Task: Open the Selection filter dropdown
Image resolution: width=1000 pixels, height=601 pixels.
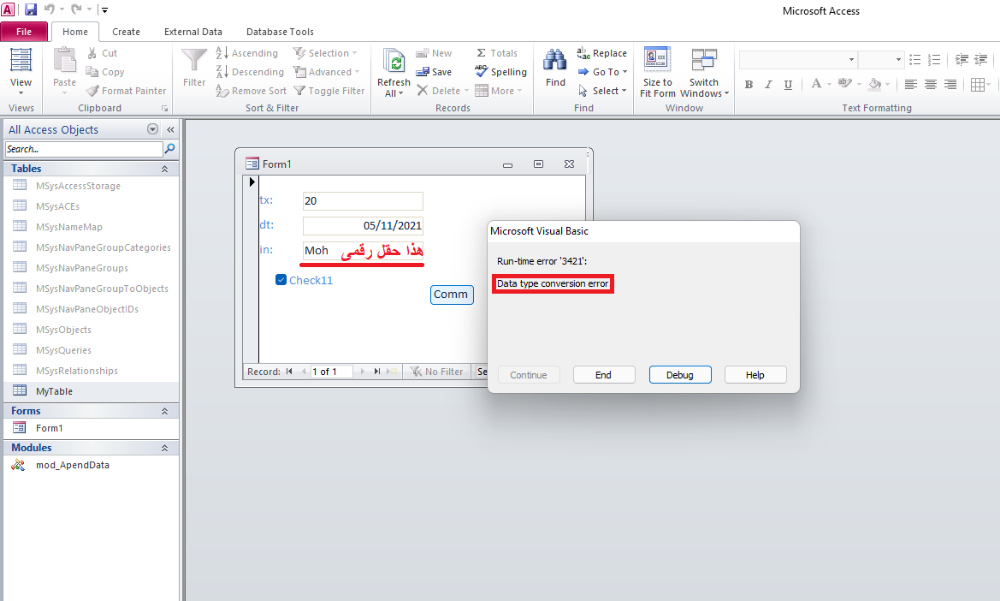Action: pyautogui.click(x=325, y=53)
